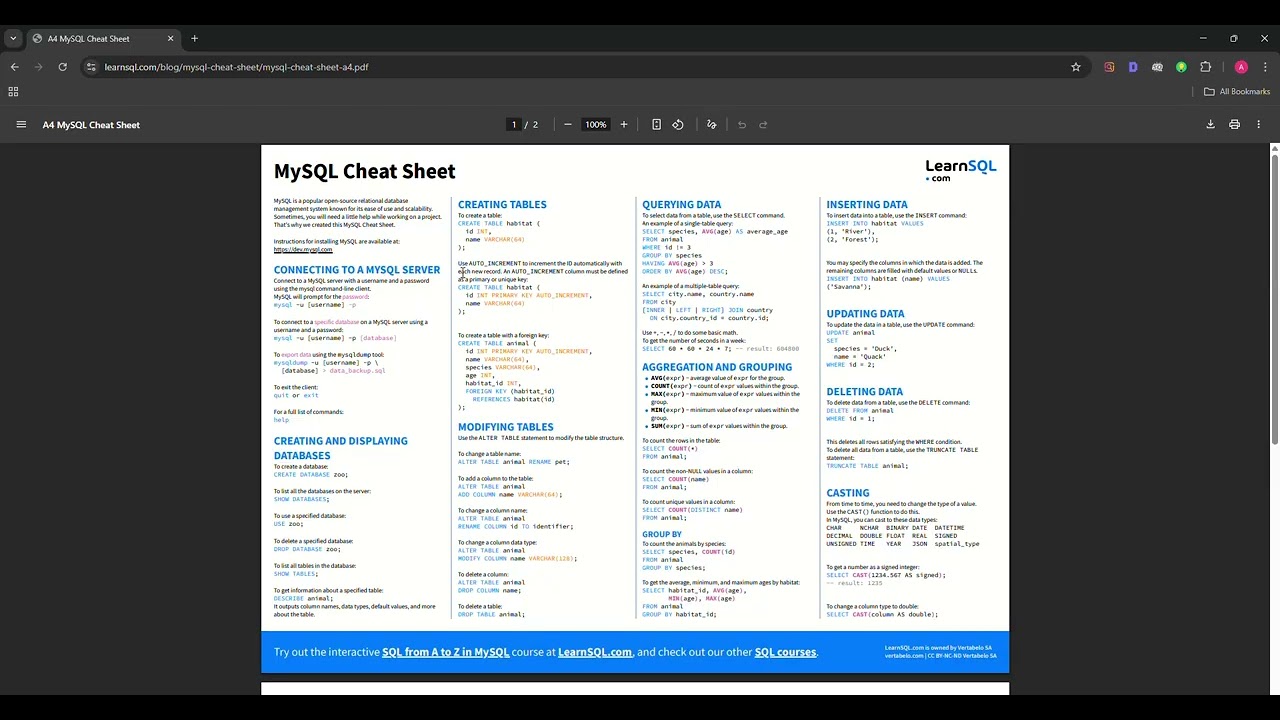Open the Chrome three-dot menu
1280x720 pixels.
click(x=1265, y=67)
